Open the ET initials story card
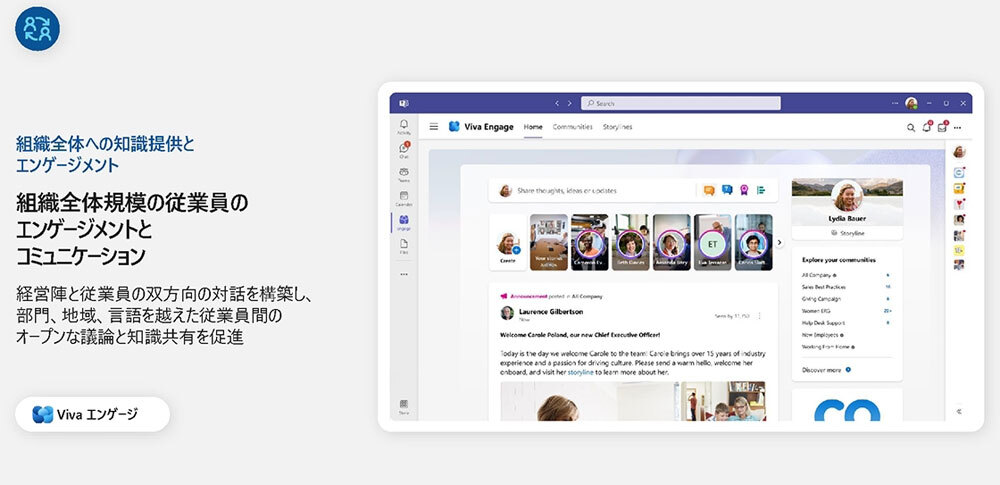Image resolution: width=1000 pixels, height=485 pixels. point(712,242)
